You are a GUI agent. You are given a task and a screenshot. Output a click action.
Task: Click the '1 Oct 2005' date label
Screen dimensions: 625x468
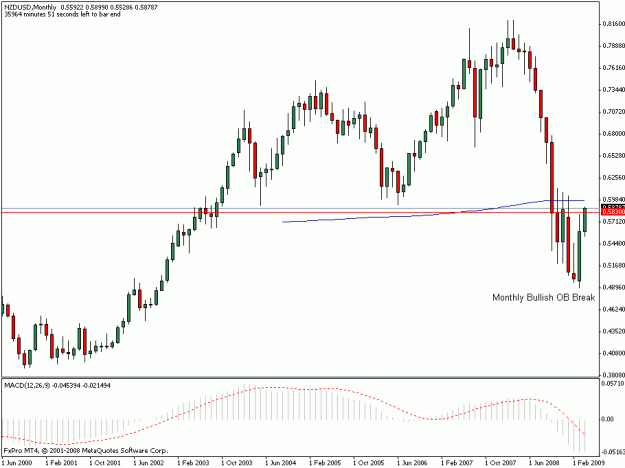click(369, 463)
